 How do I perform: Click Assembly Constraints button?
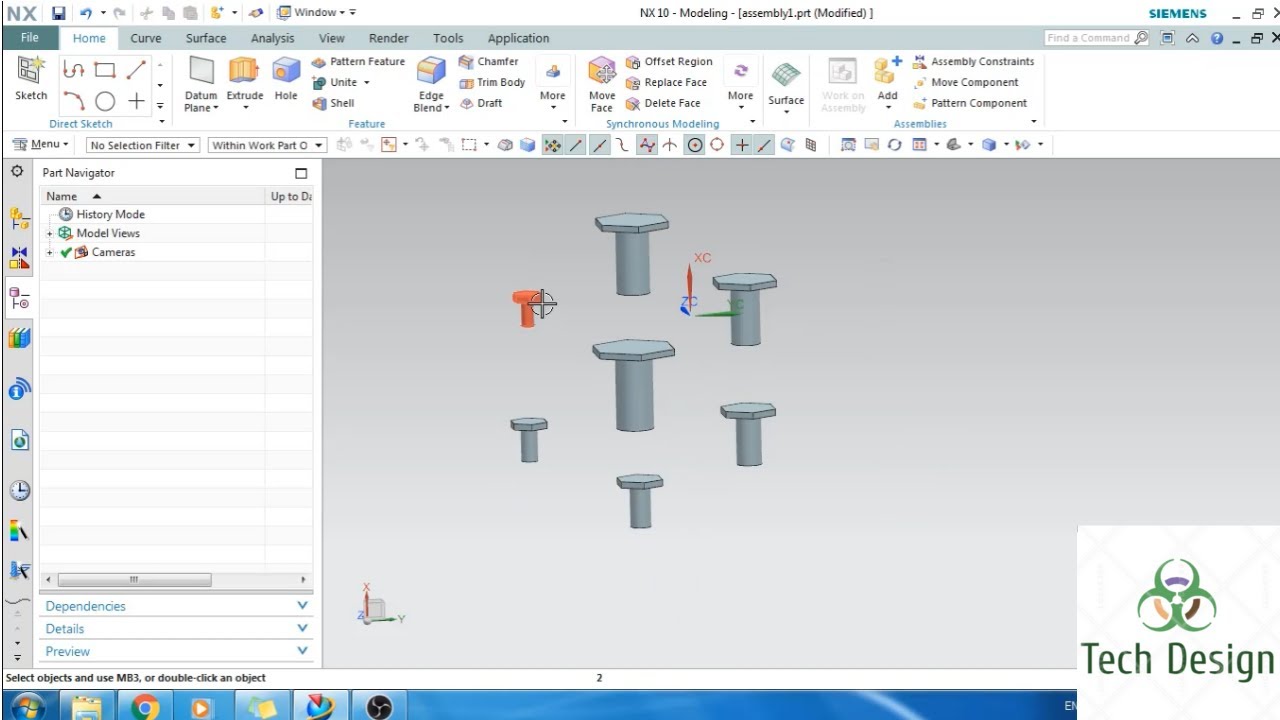(973, 61)
